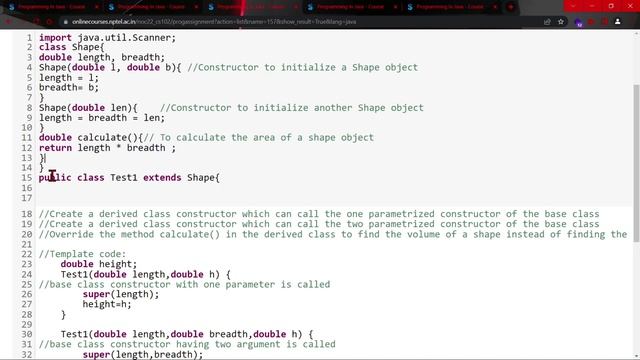The width and height of the screenshot is (640, 360).
Task: Click comment 'Constructor to initialize another Shape object'
Action: click(x=292, y=108)
